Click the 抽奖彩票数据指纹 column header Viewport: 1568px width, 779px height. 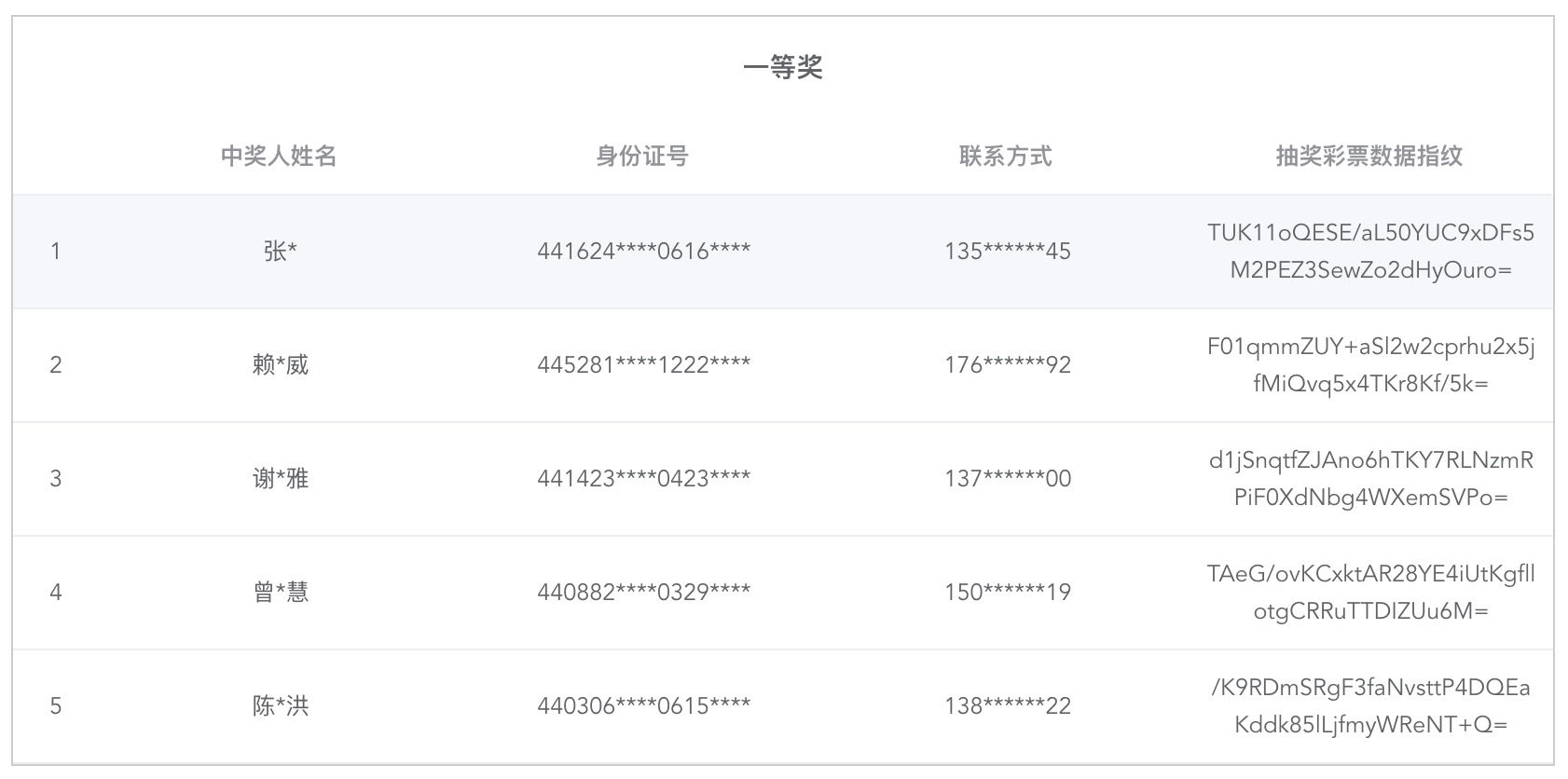click(x=1369, y=156)
